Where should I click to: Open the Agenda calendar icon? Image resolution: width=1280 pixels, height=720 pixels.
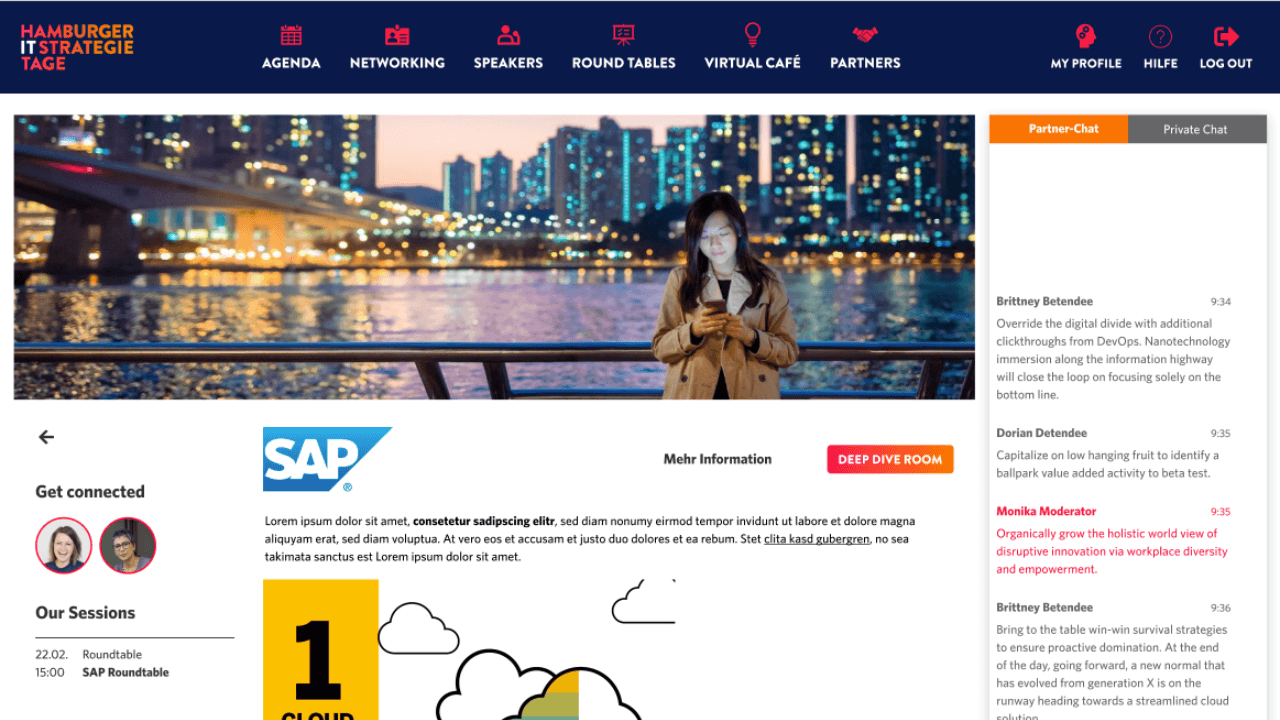pos(290,34)
